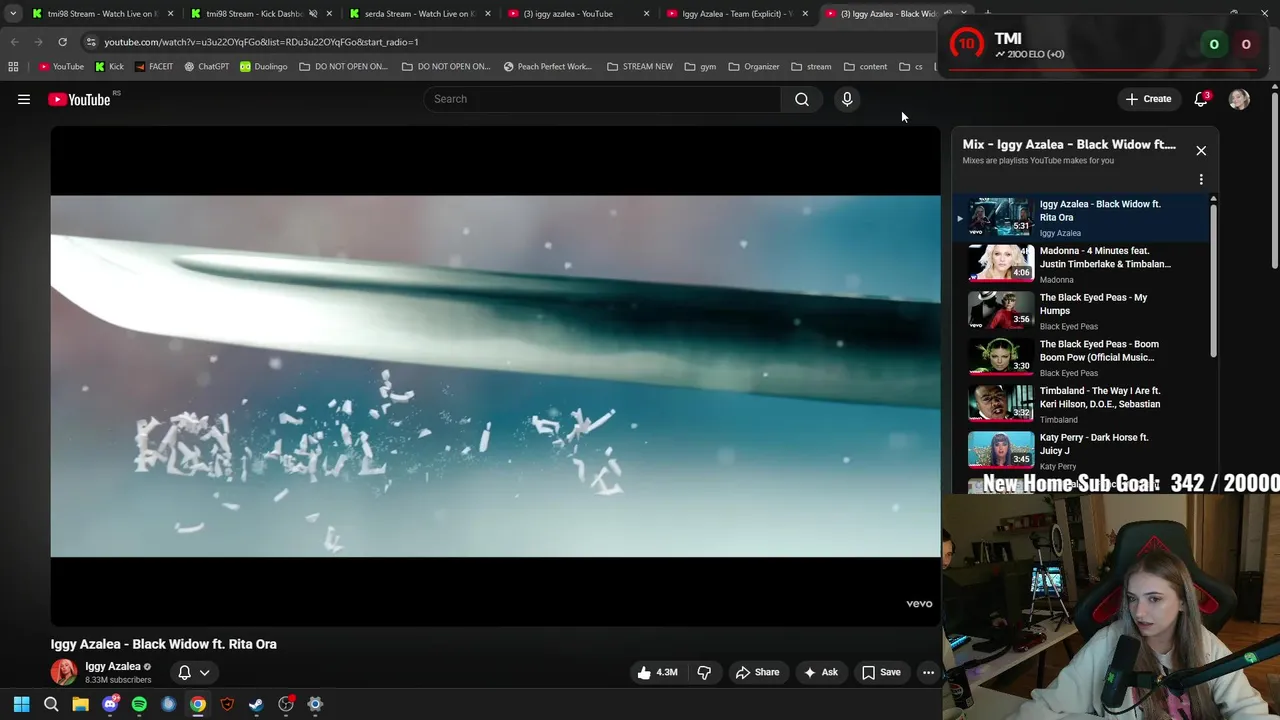This screenshot has width=1280, height=720.
Task: Select Katy Perry Dark Horse entry
Action: coord(1083,451)
